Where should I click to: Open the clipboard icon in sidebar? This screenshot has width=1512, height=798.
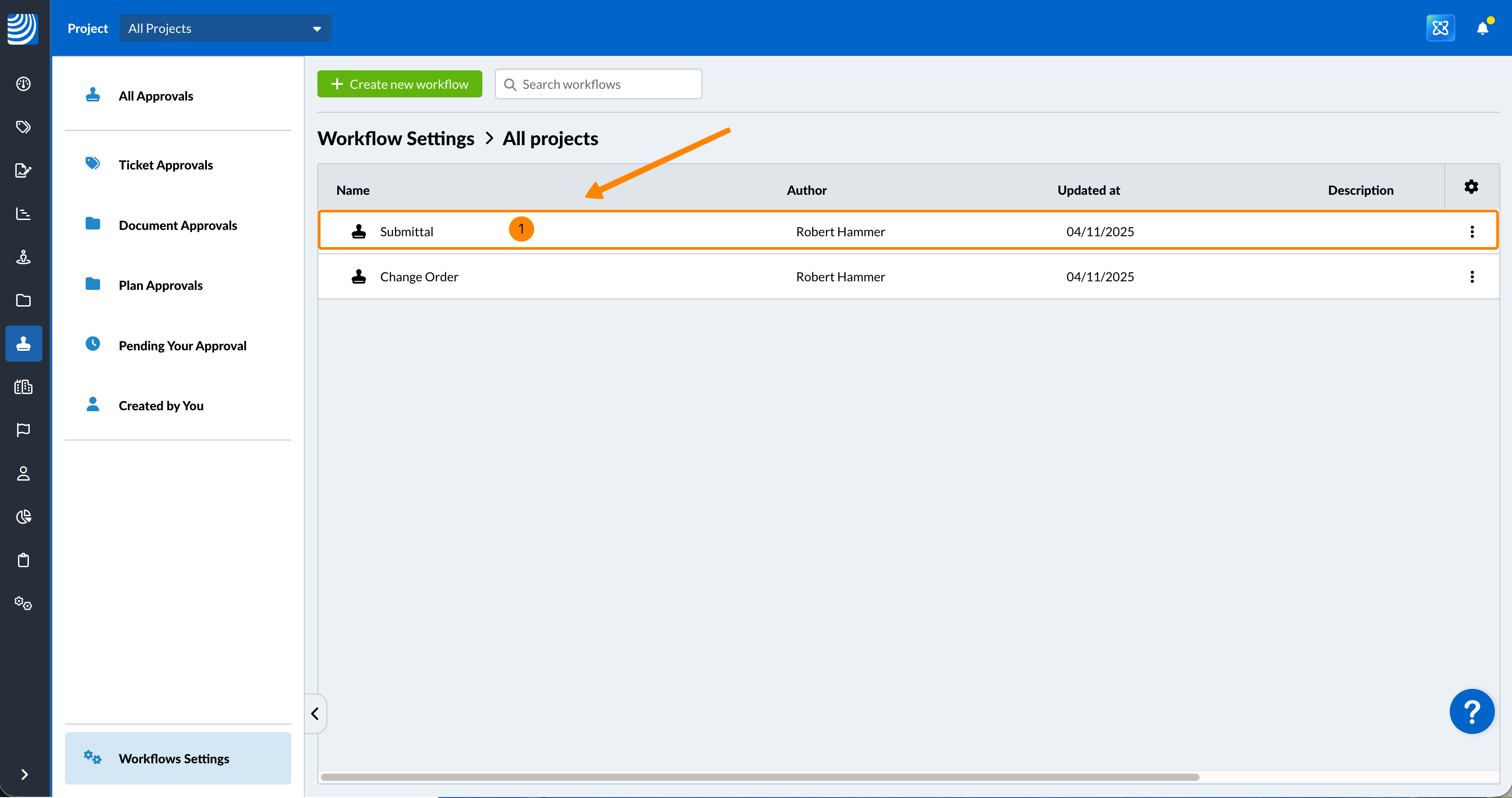(23, 560)
